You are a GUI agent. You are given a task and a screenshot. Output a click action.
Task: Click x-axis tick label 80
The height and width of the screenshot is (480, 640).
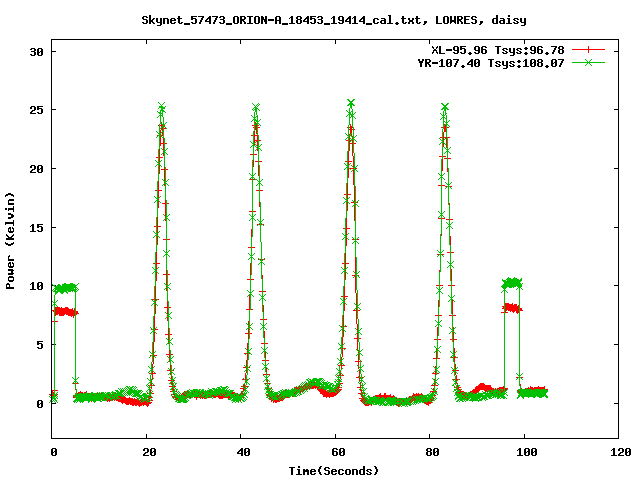[x=432, y=452]
